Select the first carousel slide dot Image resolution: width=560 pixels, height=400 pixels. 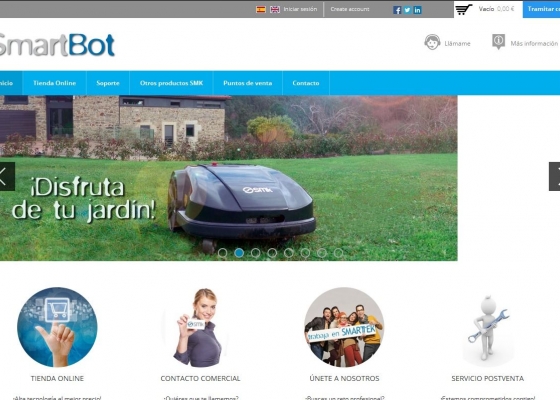click(x=222, y=253)
